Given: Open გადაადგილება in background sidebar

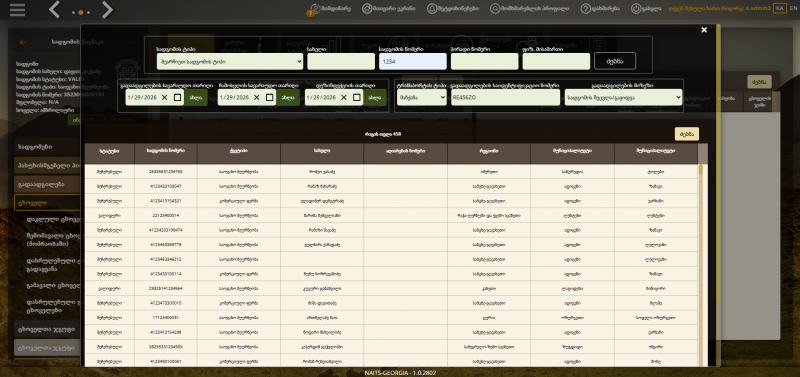Looking at the screenshot, I should [x=47, y=184].
